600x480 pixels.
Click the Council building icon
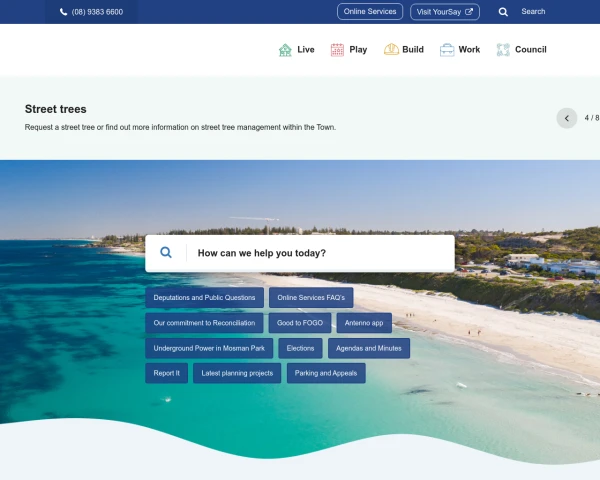[x=503, y=50]
